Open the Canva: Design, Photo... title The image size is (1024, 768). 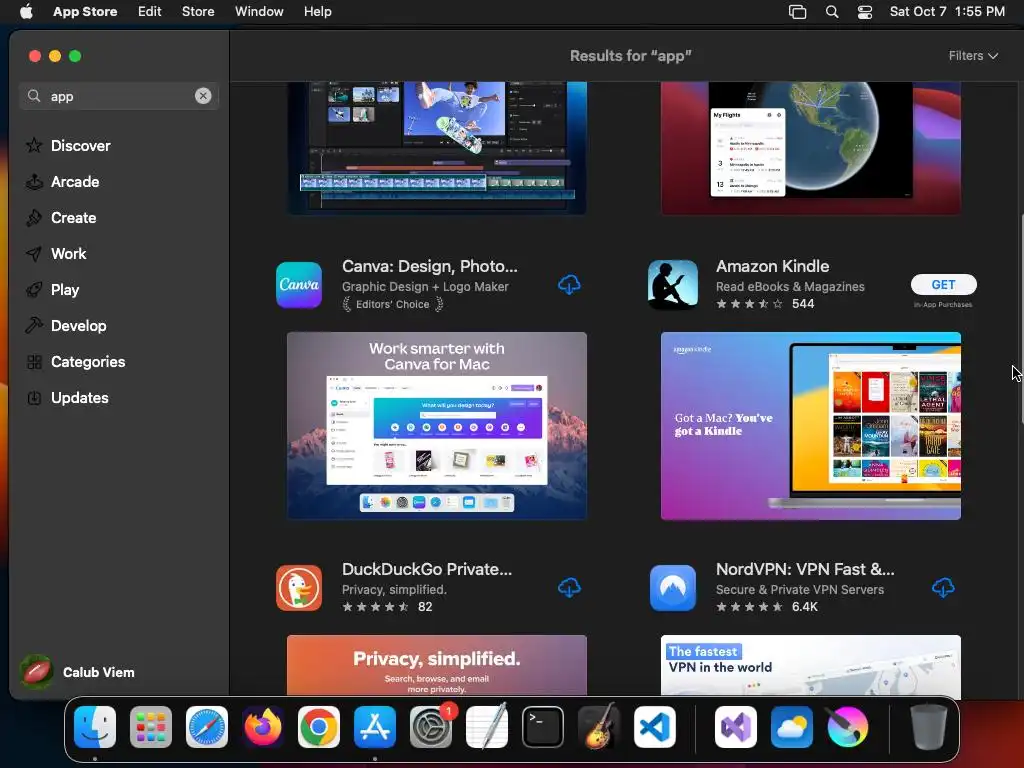[430, 266]
